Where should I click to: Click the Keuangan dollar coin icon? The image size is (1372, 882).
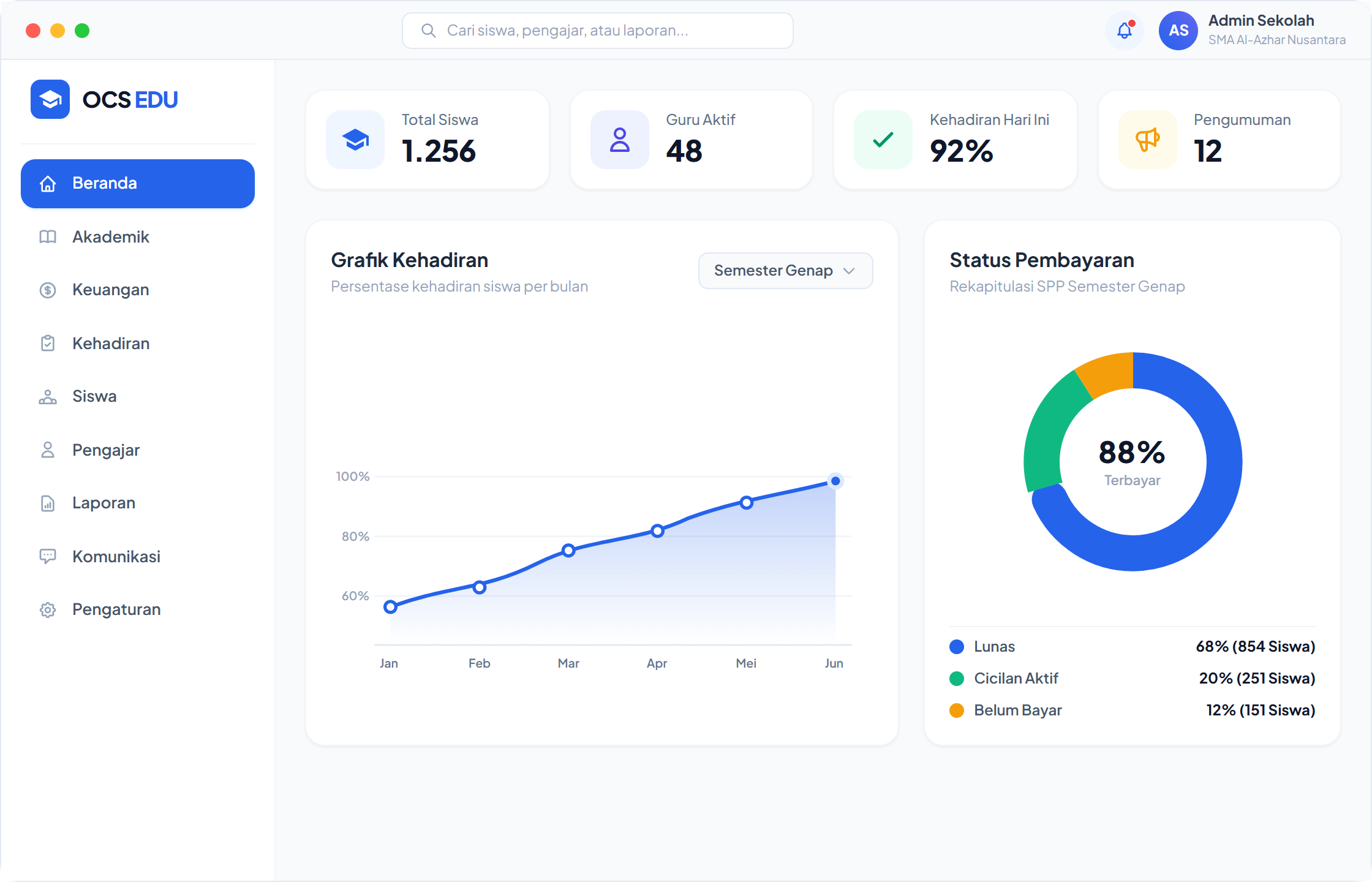click(48, 290)
